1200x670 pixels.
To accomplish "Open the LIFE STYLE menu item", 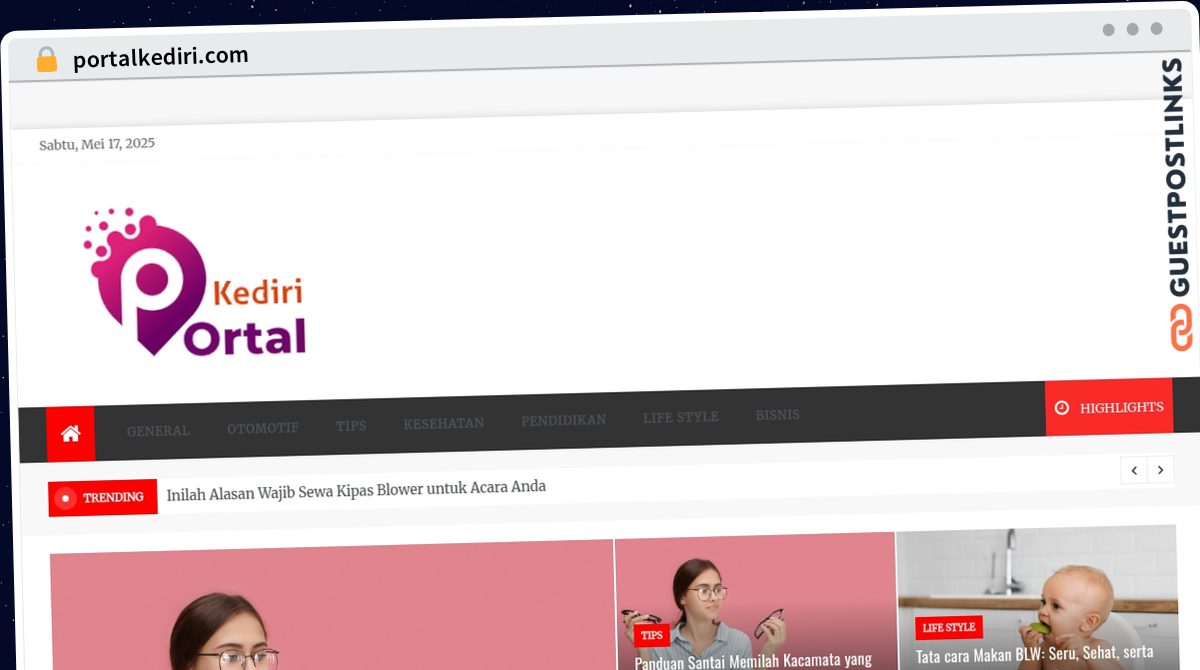I will point(681,417).
